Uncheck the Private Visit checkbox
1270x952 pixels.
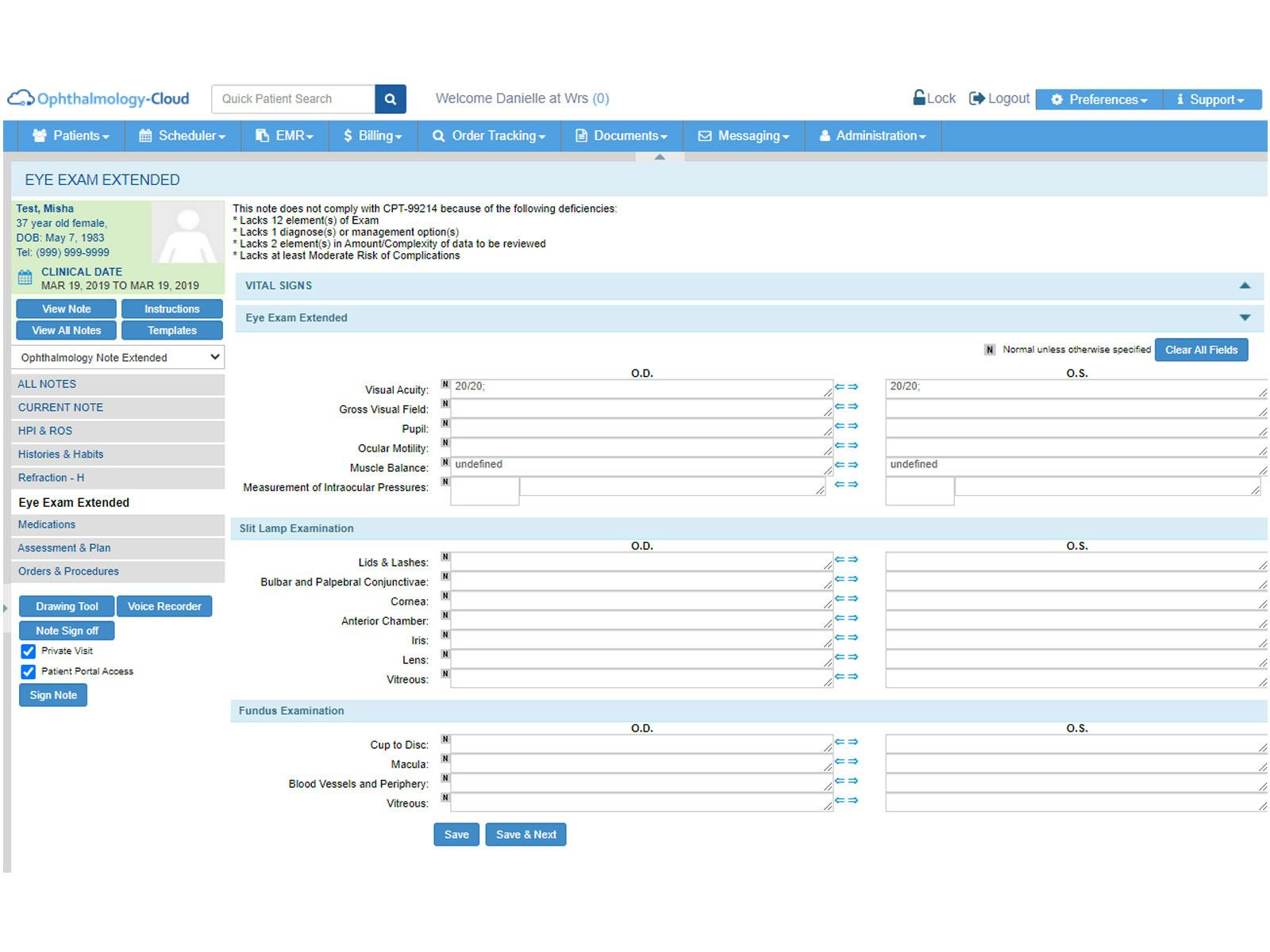tap(29, 651)
